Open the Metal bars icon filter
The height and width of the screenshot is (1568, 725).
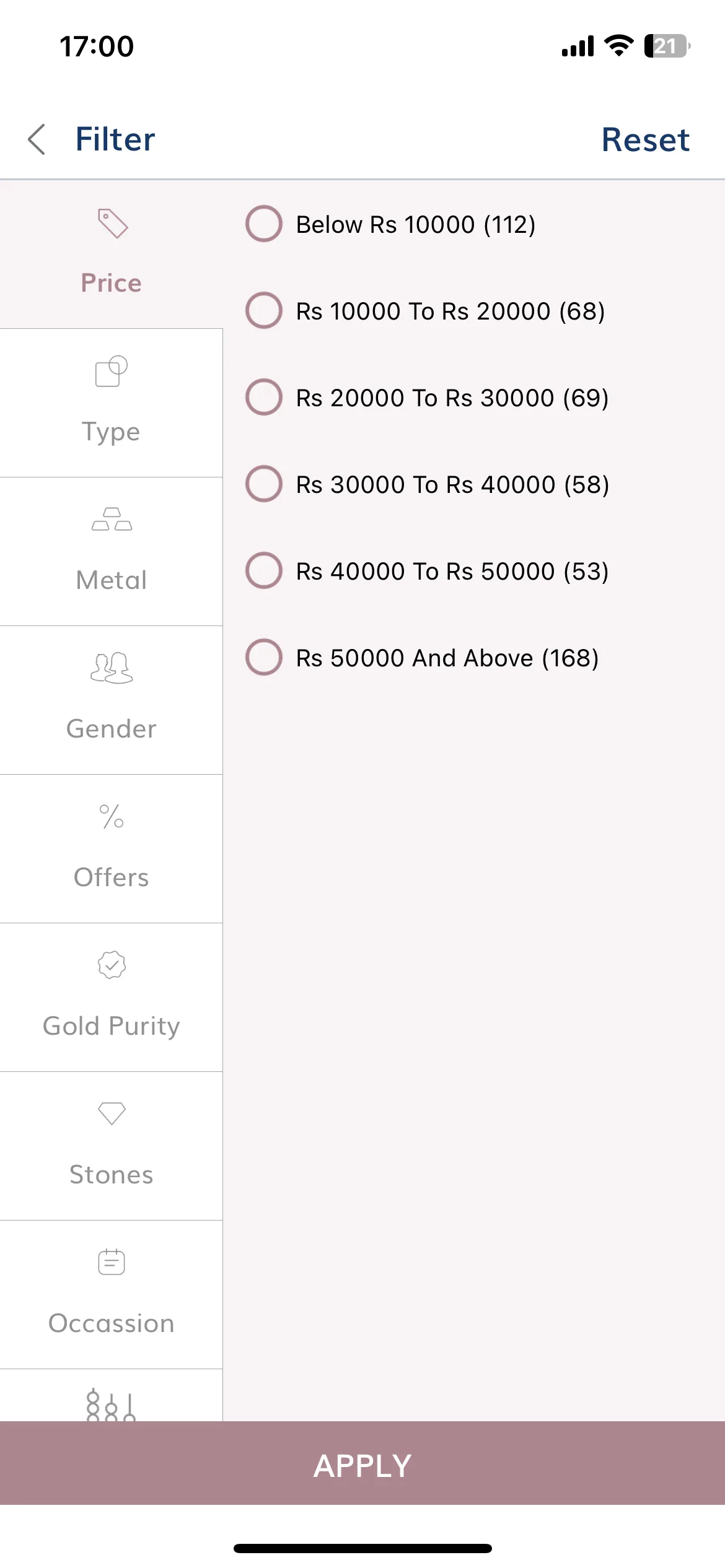112,519
